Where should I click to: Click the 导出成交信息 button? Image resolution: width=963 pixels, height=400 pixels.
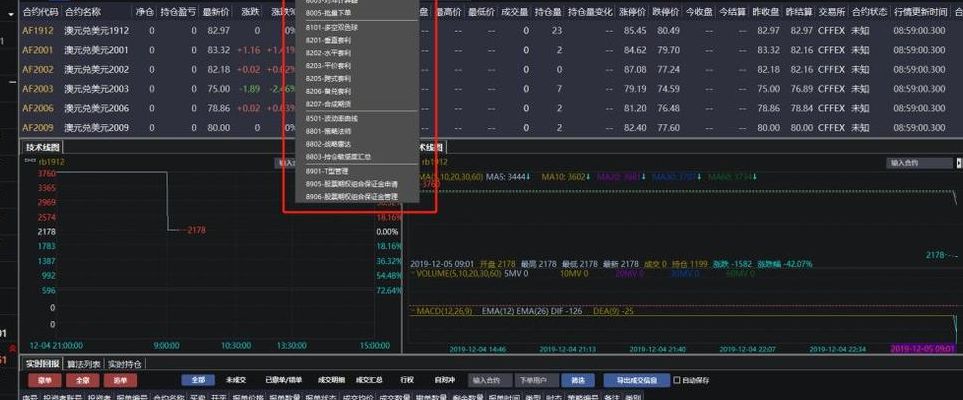(x=636, y=380)
